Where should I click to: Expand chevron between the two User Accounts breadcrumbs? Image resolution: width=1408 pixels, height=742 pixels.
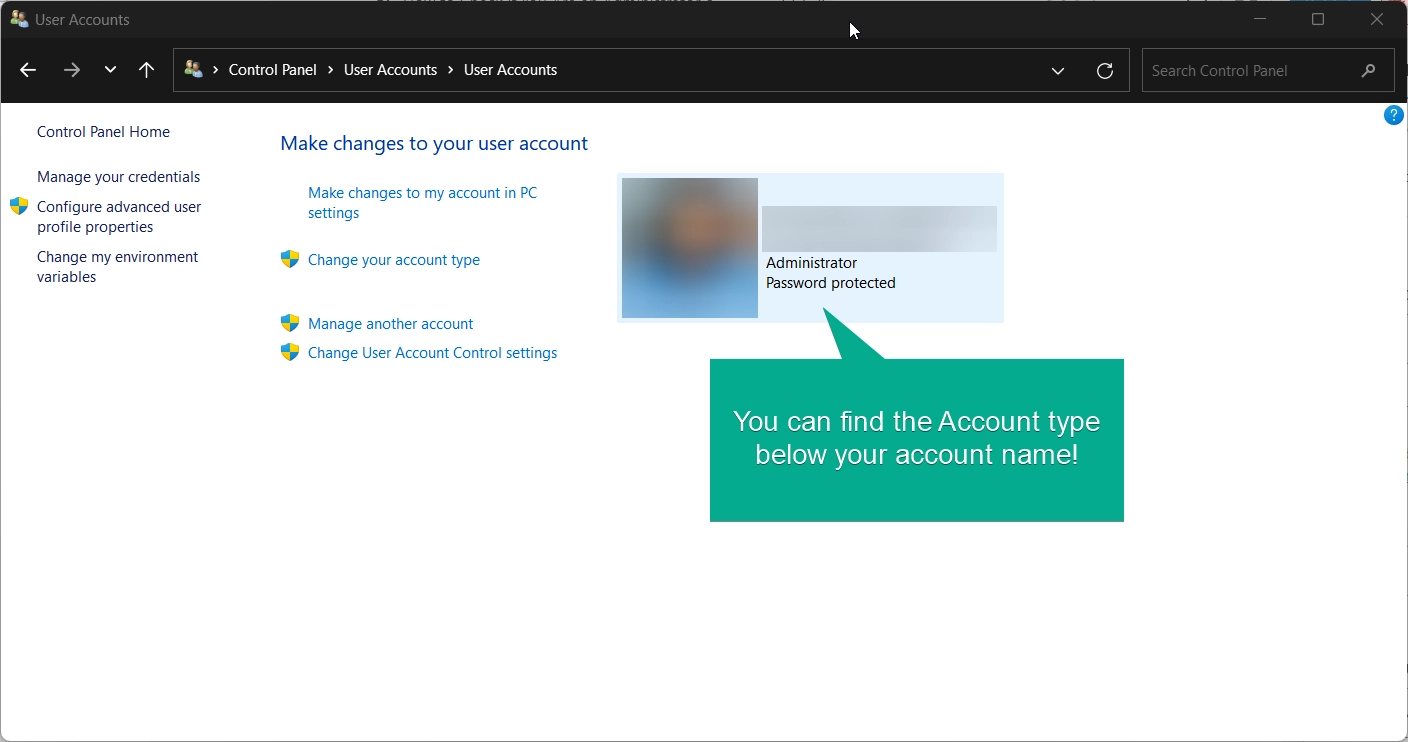(451, 70)
